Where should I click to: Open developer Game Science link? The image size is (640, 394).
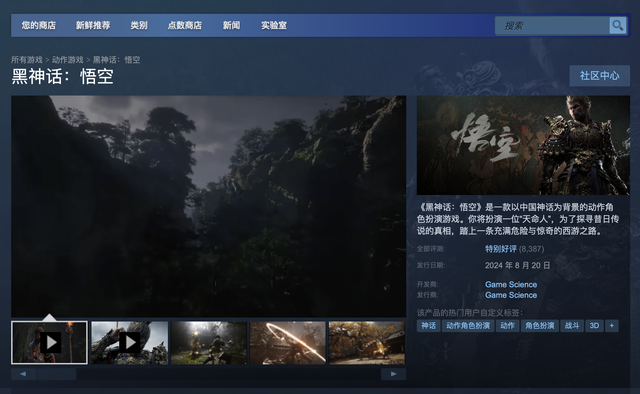point(511,285)
